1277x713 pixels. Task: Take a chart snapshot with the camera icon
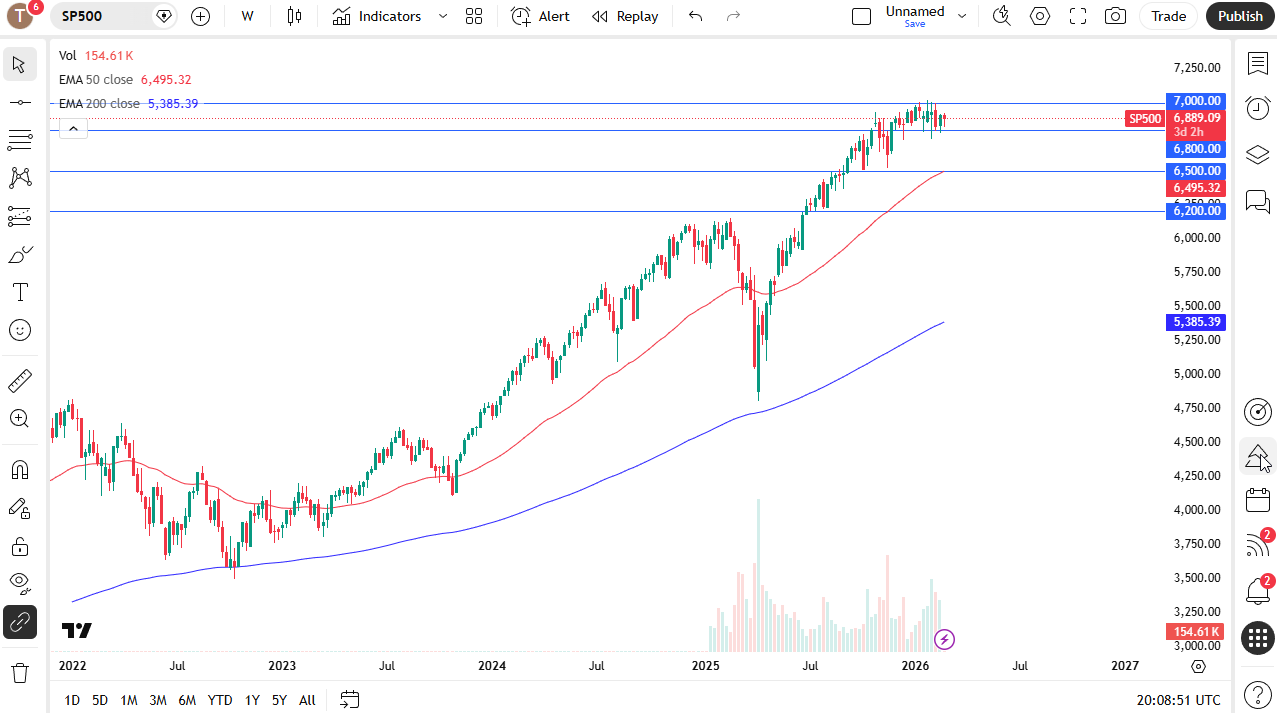[x=1115, y=16]
